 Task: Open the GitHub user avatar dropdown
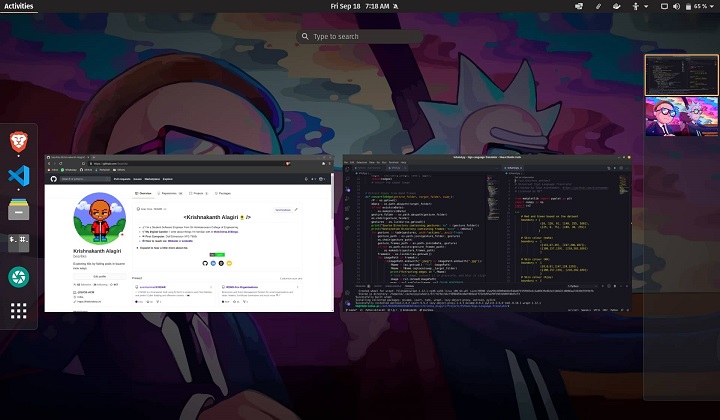click(322, 179)
